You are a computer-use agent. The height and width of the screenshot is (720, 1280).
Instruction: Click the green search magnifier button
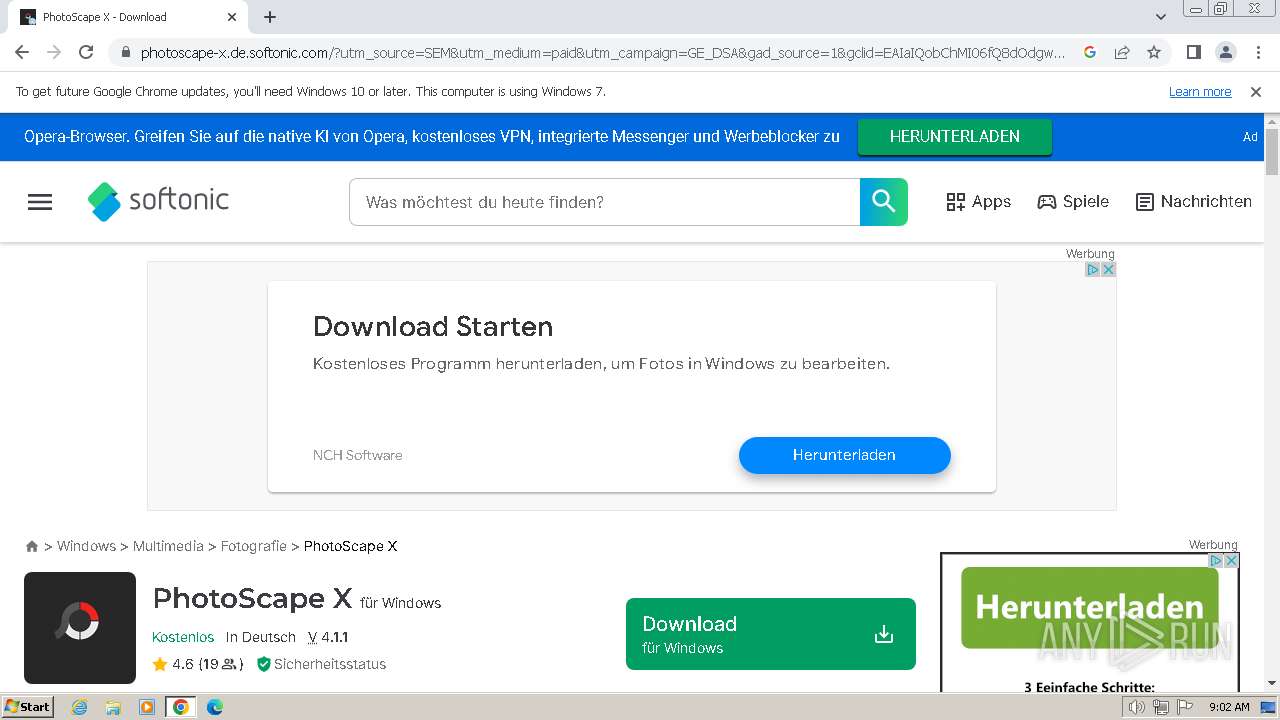(884, 202)
